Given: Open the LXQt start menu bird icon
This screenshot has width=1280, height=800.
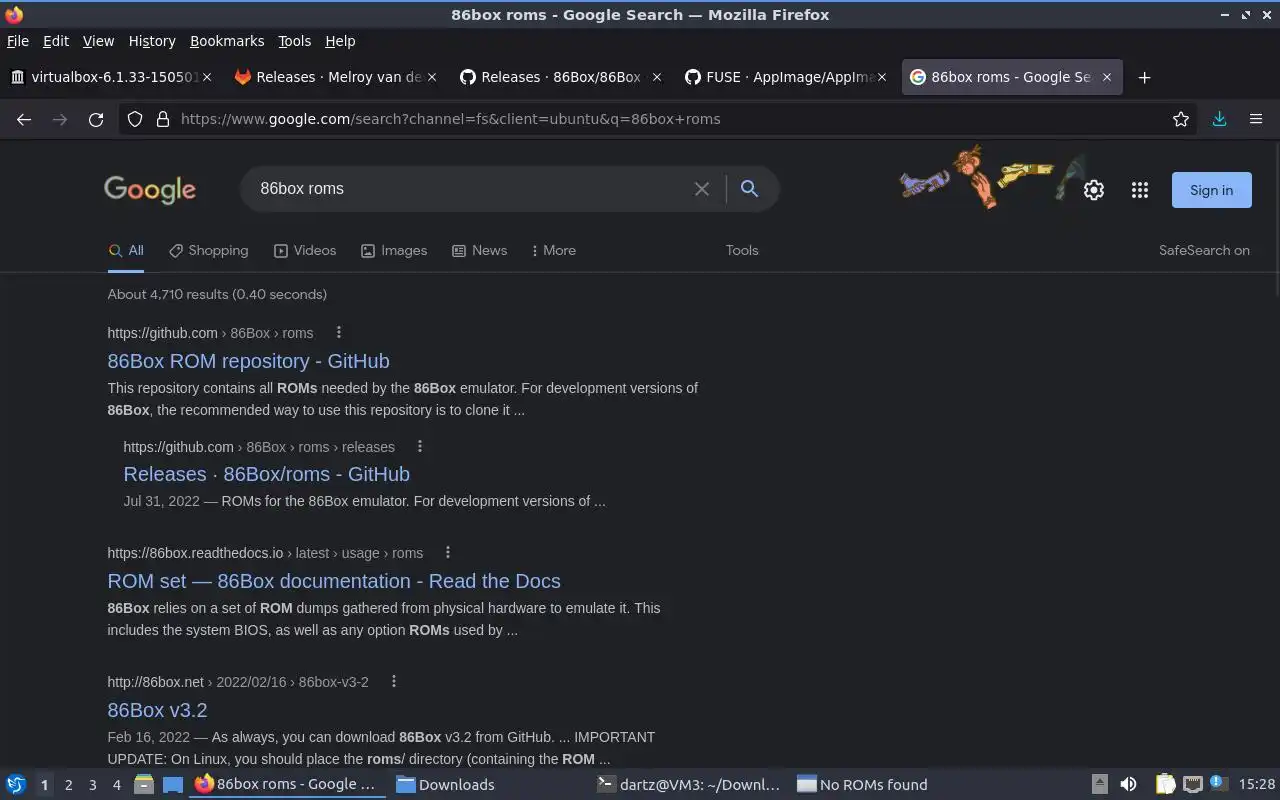Looking at the screenshot, I should [16, 784].
